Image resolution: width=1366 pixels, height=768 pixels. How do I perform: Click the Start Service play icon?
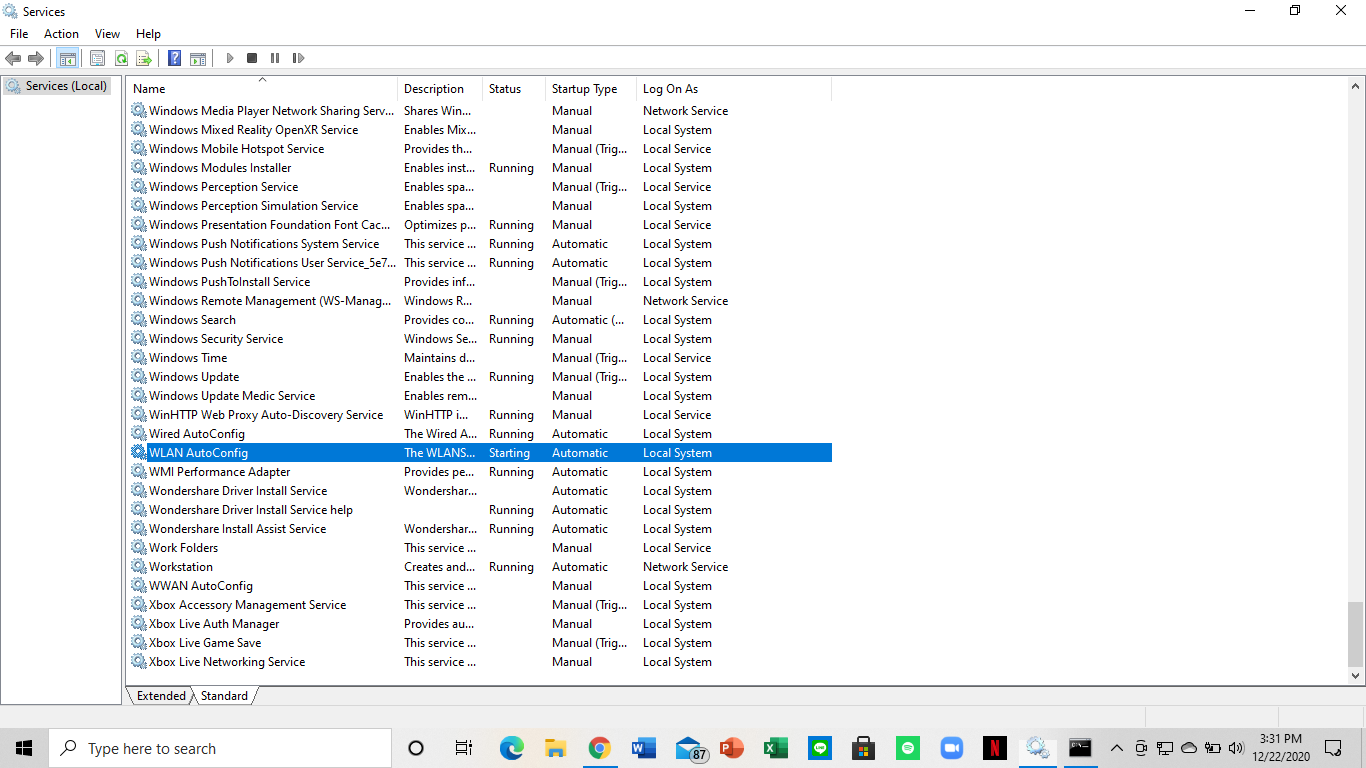[x=229, y=59]
